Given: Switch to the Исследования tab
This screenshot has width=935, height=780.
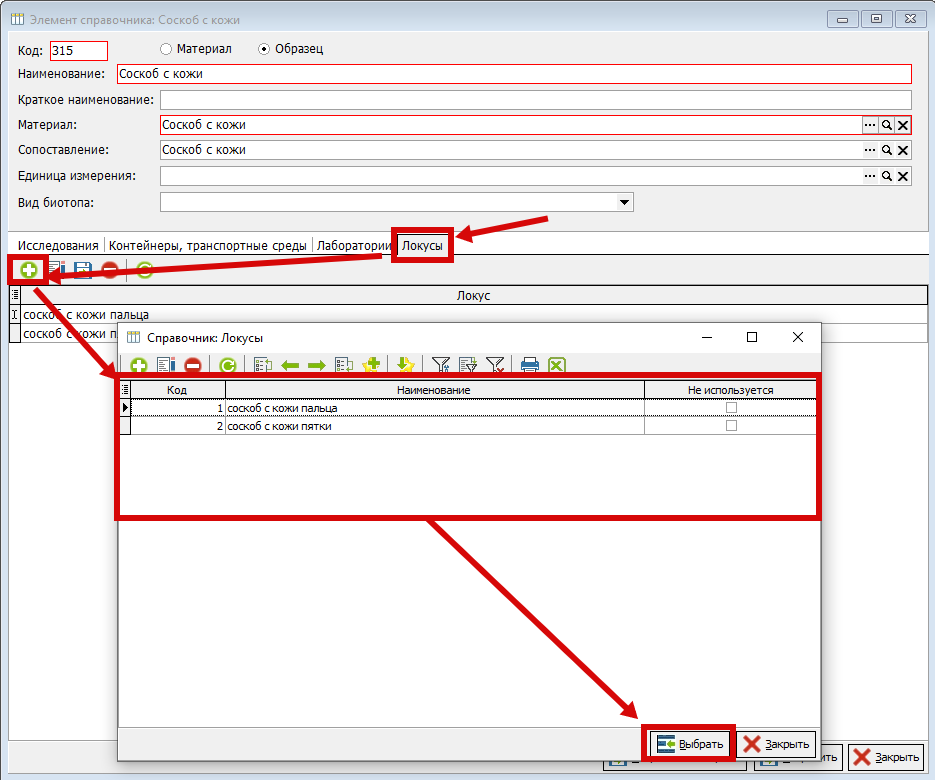Looking at the screenshot, I should pos(58,245).
